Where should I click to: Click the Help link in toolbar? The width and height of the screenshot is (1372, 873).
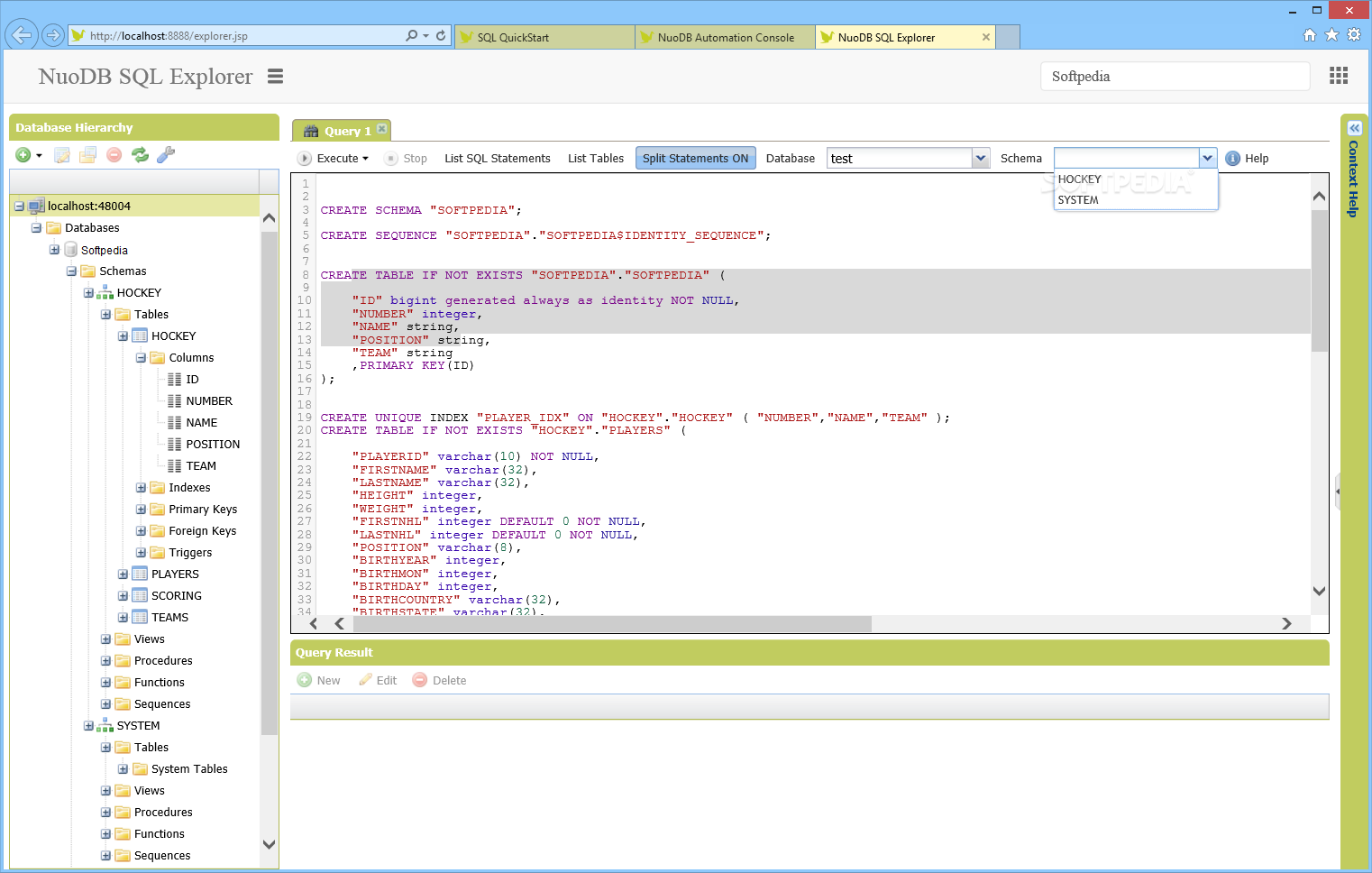coord(1257,159)
